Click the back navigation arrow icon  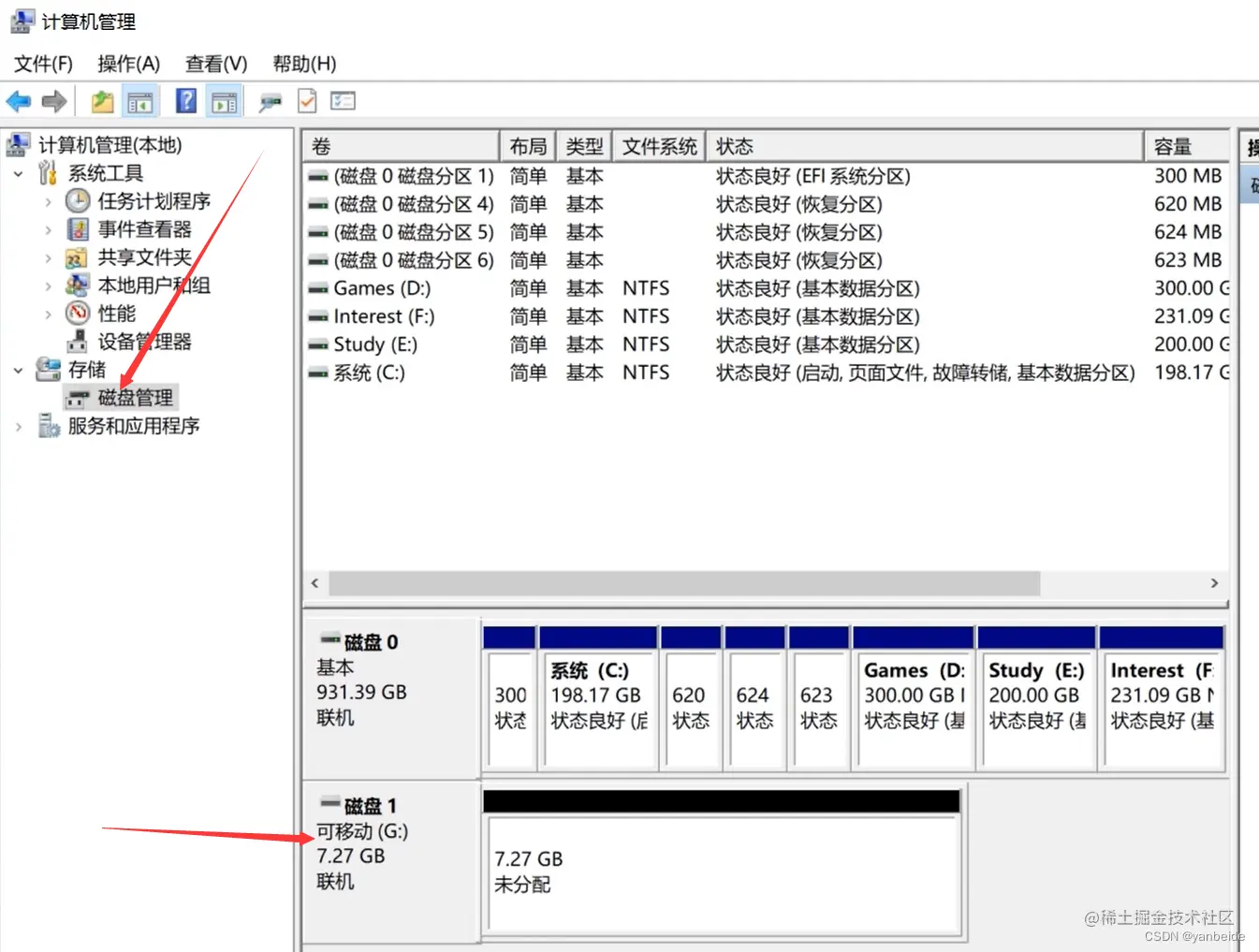(18, 100)
